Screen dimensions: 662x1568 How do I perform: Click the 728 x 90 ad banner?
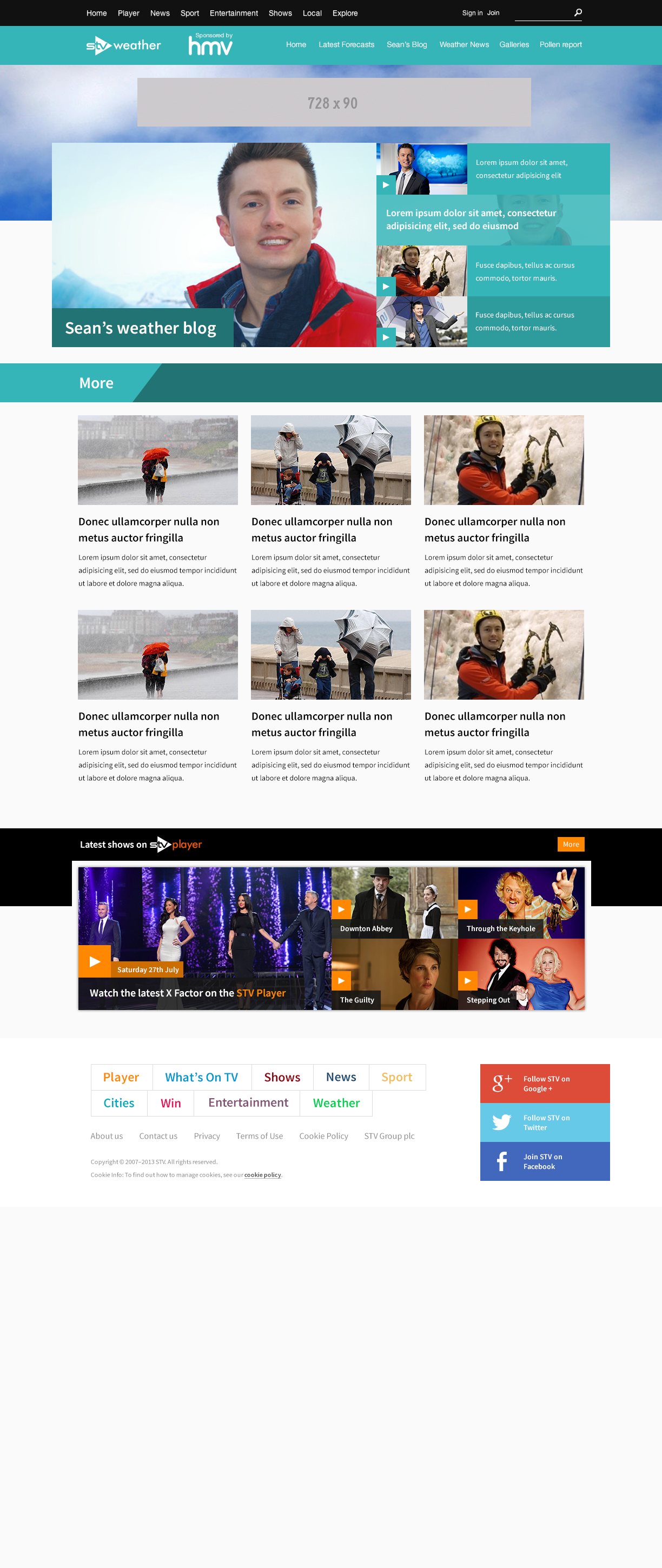(x=334, y=102)
